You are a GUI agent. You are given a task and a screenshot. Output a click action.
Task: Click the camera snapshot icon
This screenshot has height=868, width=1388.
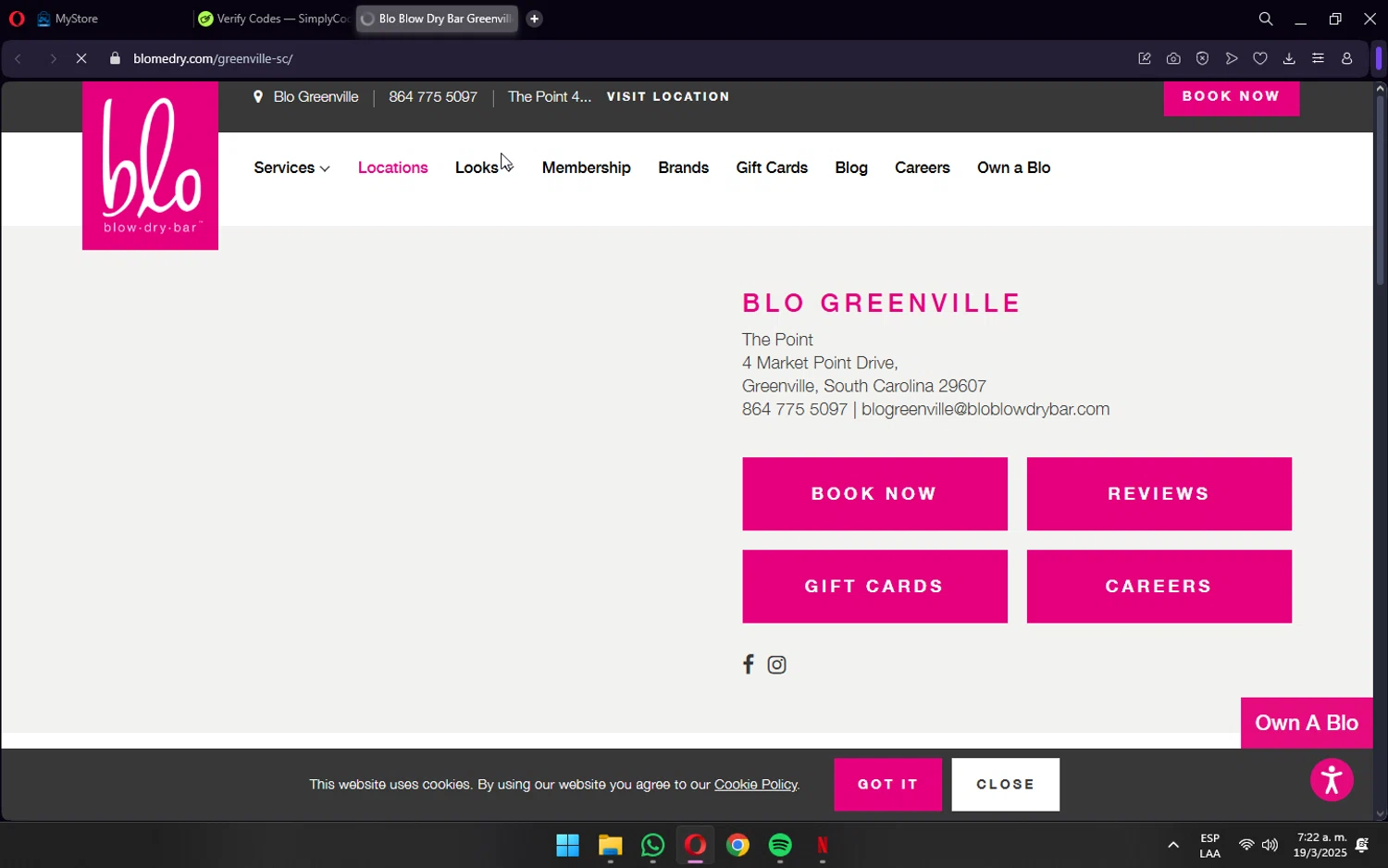1173,58
